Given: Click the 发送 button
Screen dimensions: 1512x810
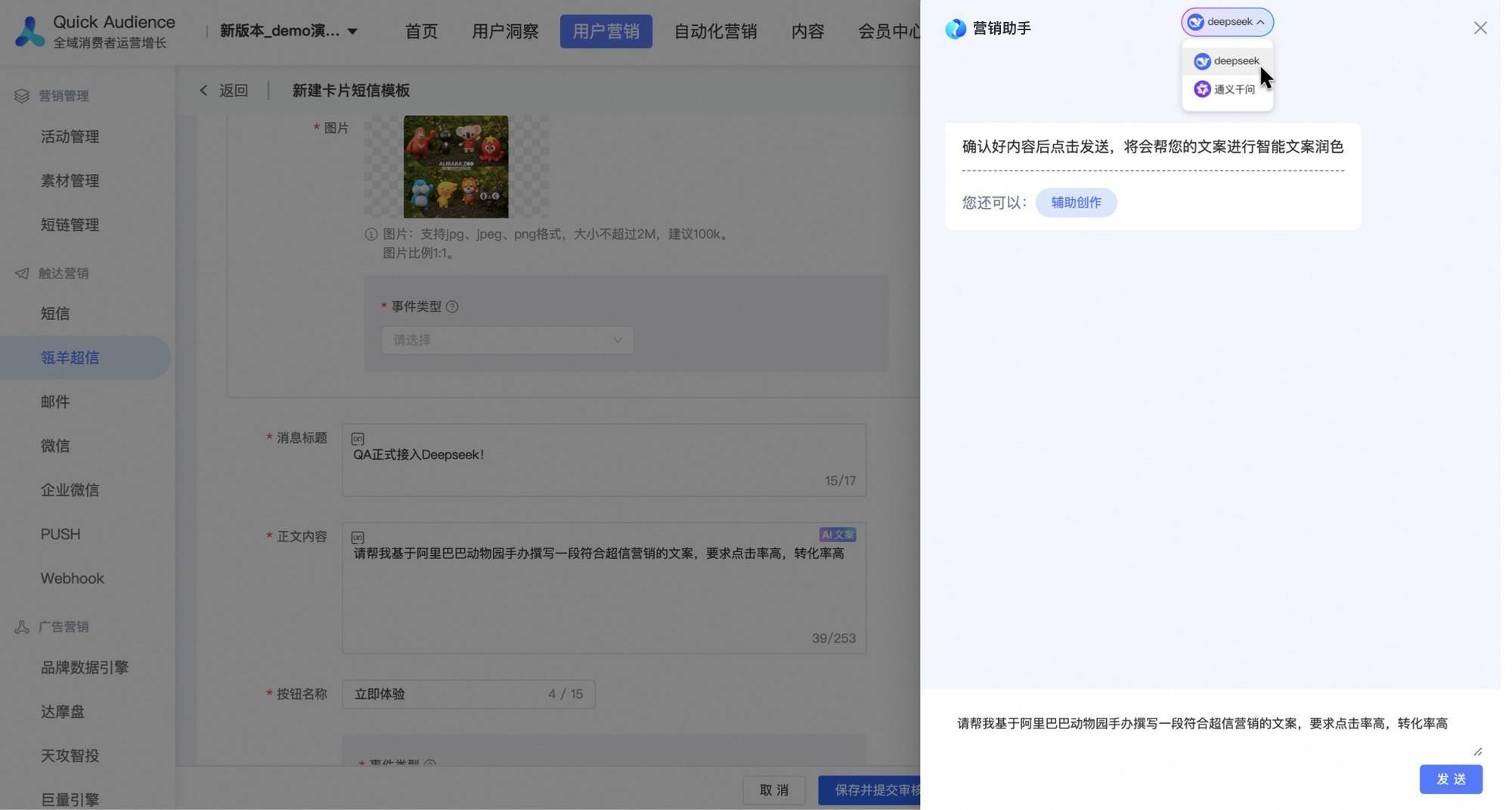Looking at the screenshot, I should tap(1451, 780).
